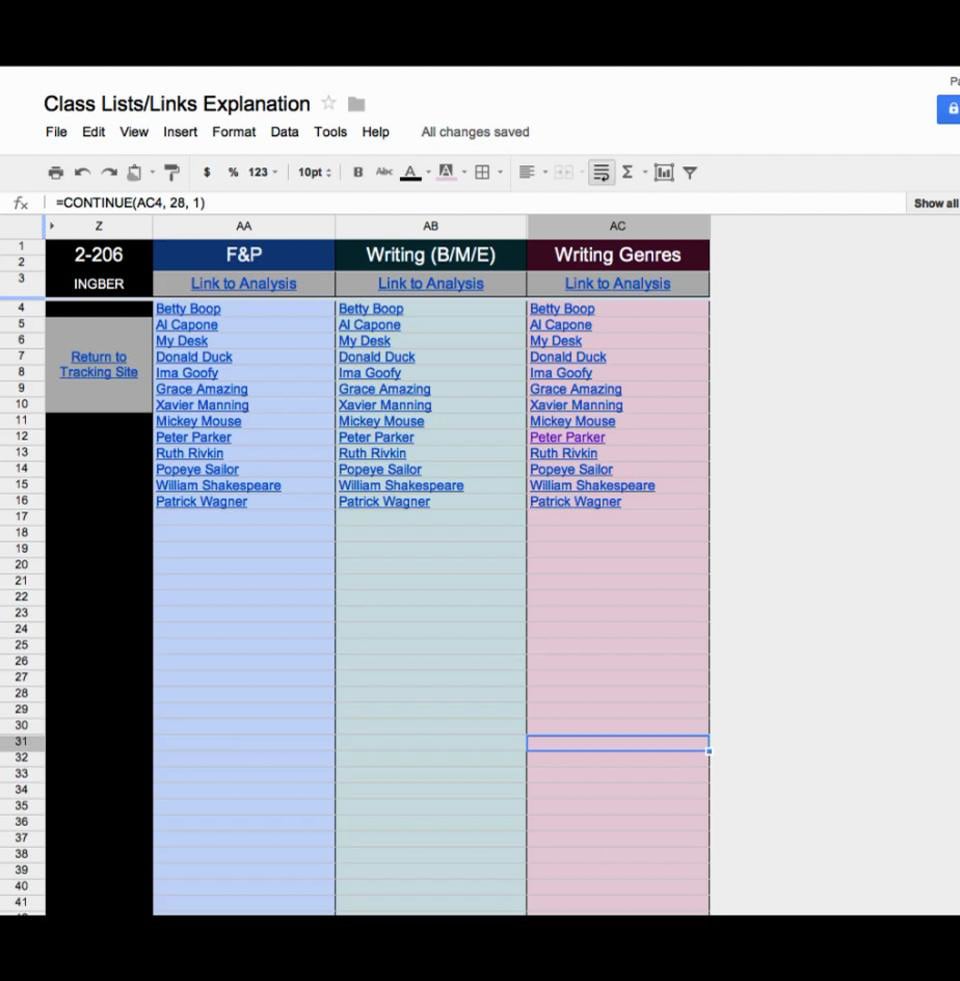960x981 pixels.
Task: Click the document title to rename
Action: (x=177, y=104)
